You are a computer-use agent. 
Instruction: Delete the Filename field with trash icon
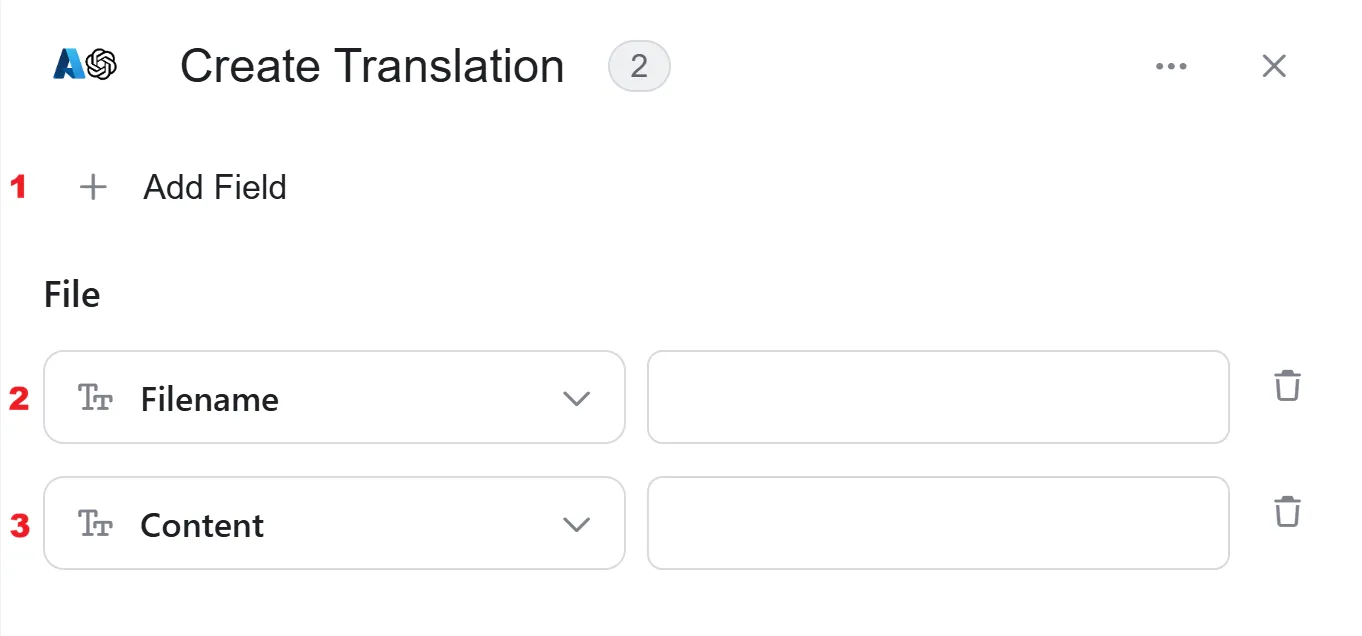pos(1288,385)
